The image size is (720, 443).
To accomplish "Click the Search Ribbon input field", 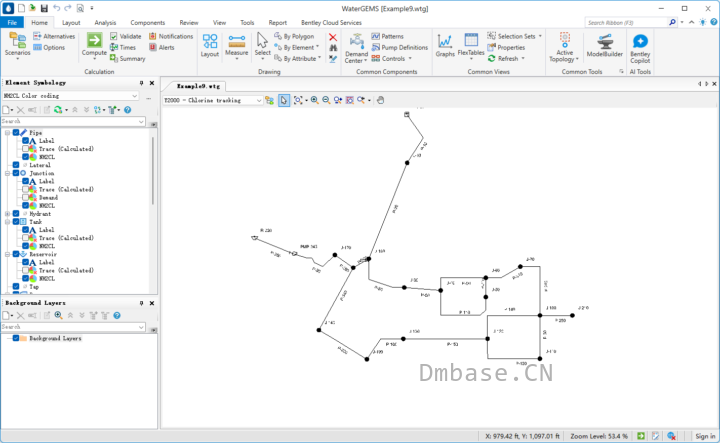I will (x=626, y=22).
